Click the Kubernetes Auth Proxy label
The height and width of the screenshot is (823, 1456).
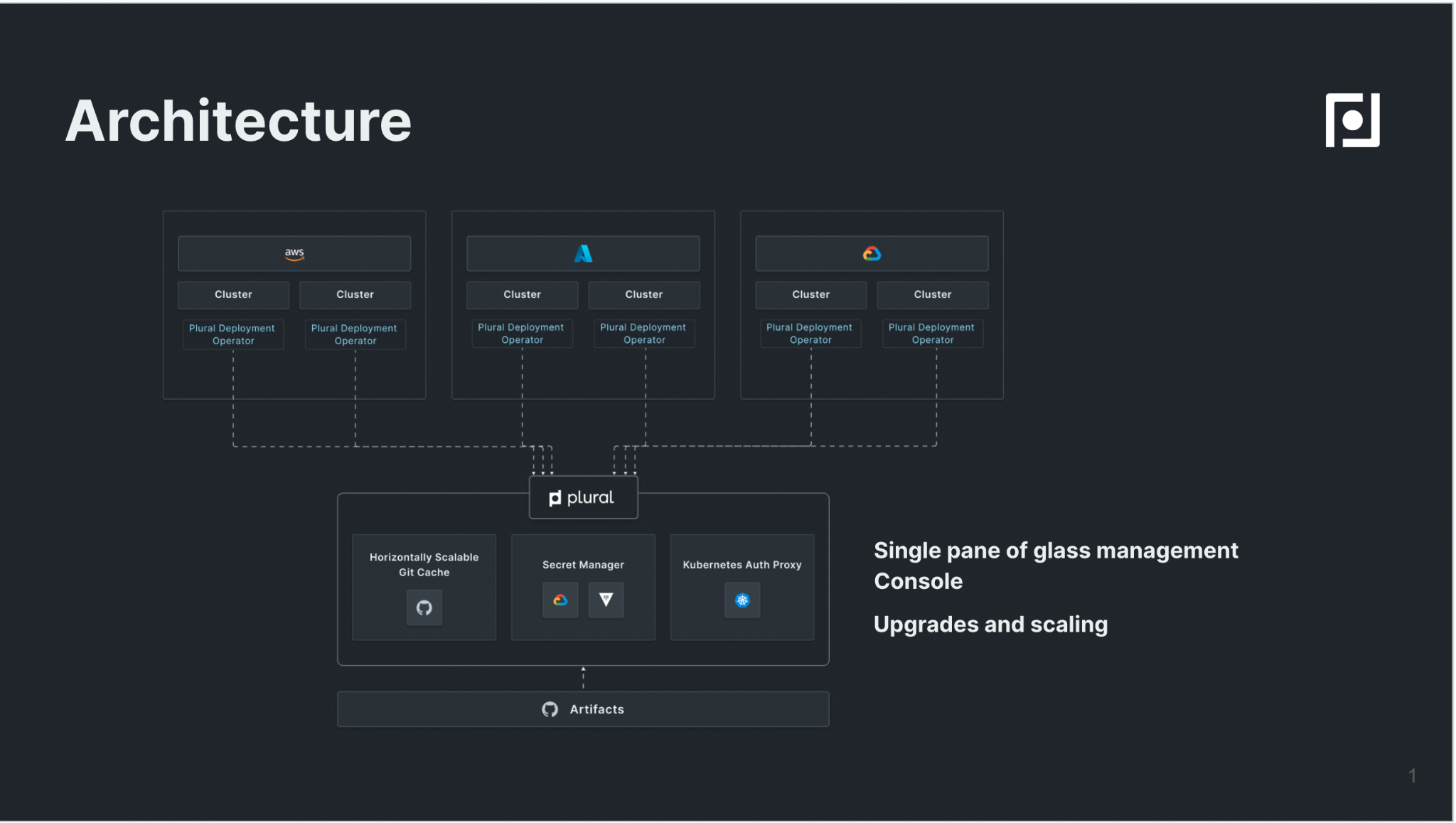[x=742, y=565]
